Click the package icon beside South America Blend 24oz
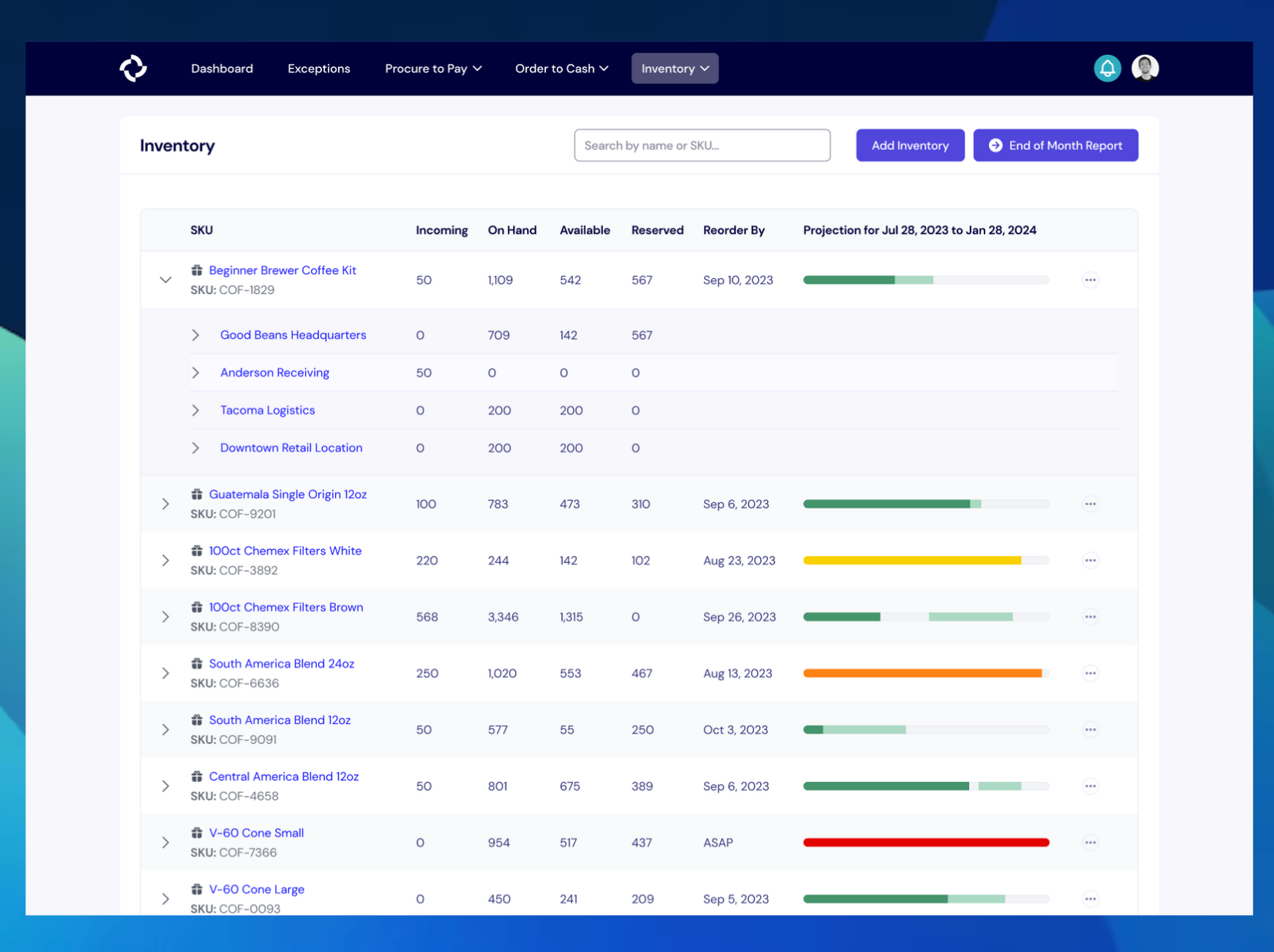The width and height of the screenshot is (1274, 952). point(197,663)
